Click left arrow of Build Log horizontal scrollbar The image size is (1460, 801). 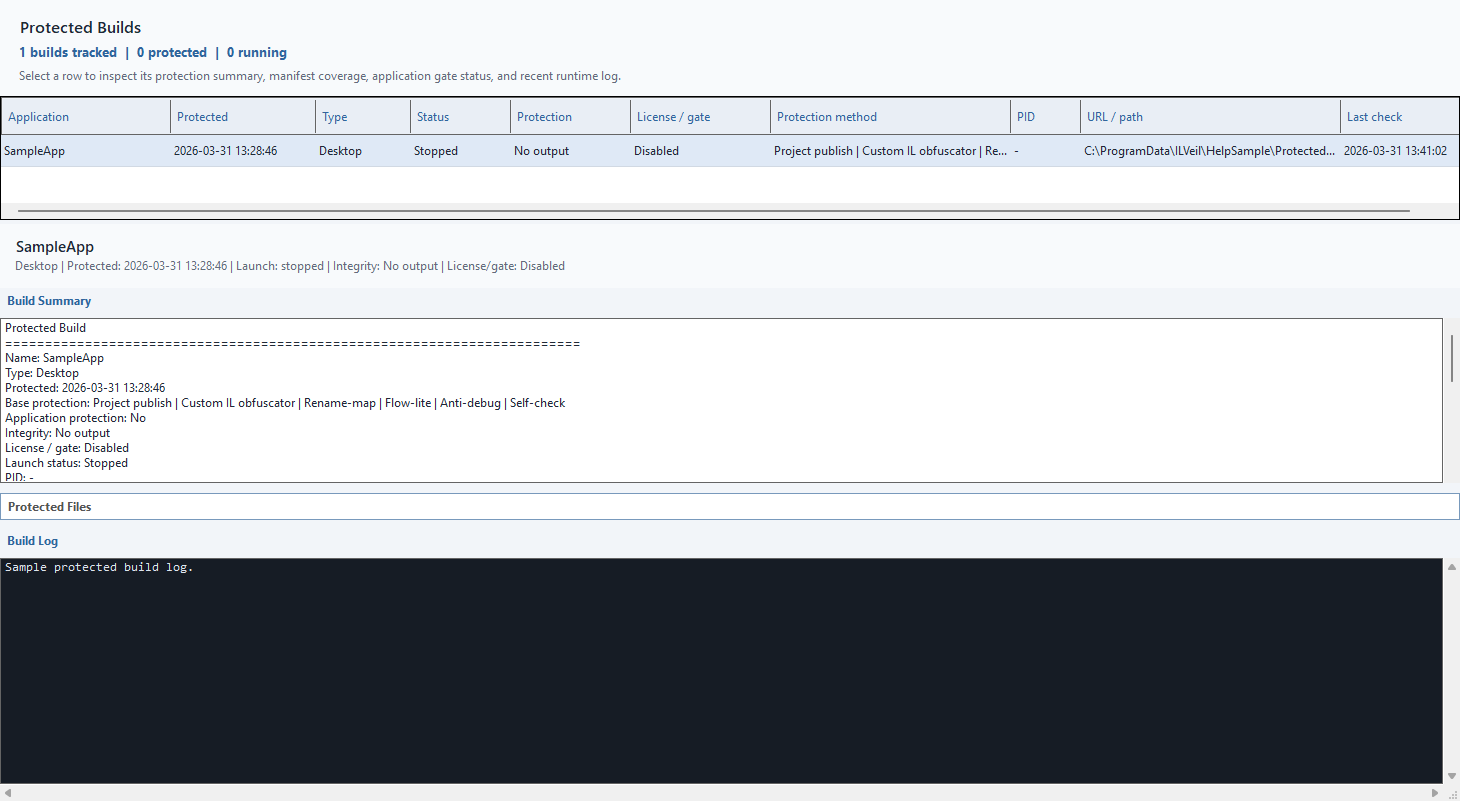pos(8,792)
